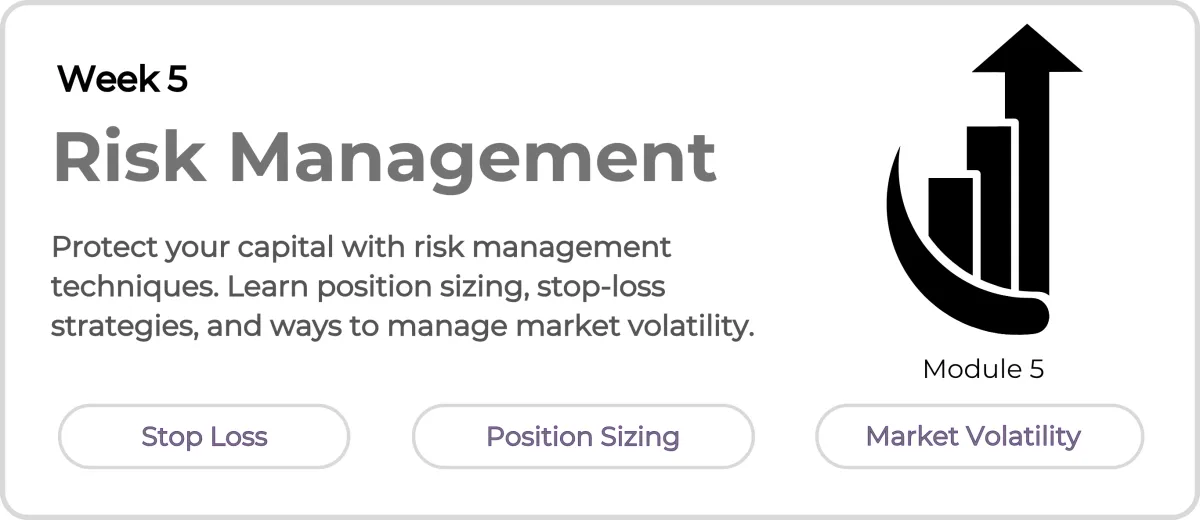Click the "Protect your capital" description line
This screenshot has width=1200, height=520.
click(361, 247)
